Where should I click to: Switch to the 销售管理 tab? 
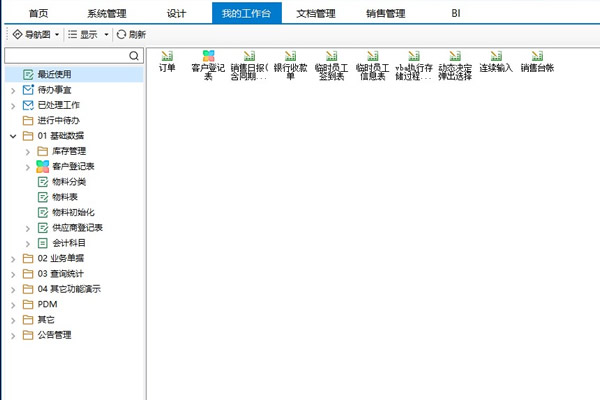tap(386, 12)
